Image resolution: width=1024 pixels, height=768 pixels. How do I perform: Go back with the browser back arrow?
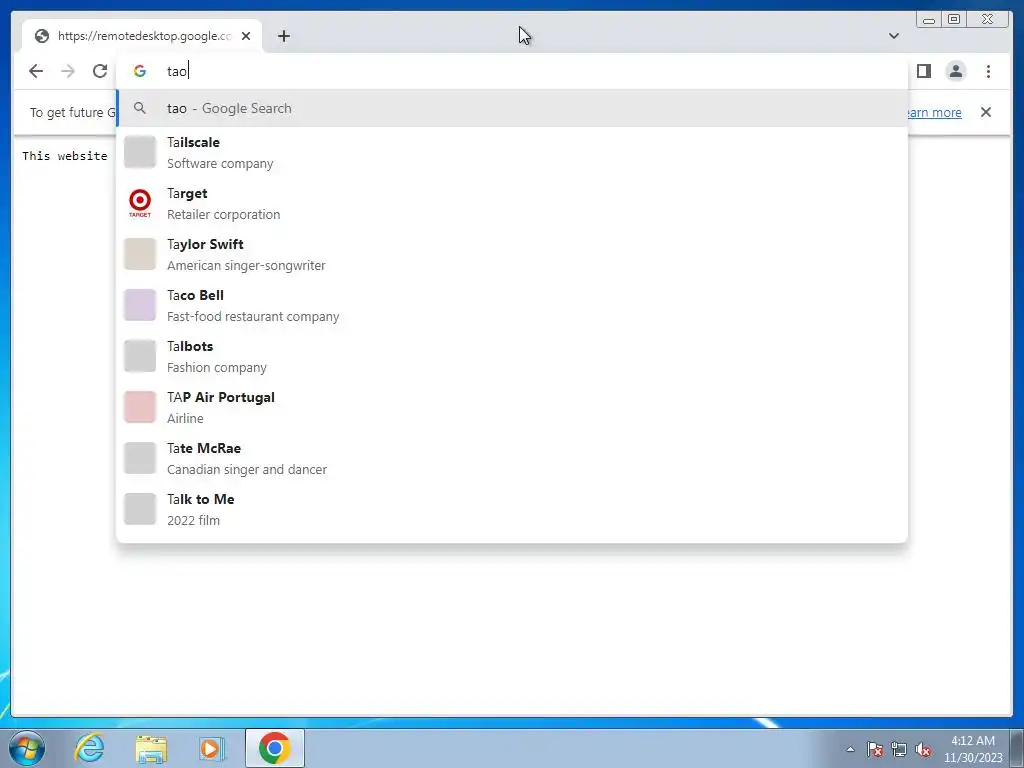pyautogui.click(x=36, y=71)
